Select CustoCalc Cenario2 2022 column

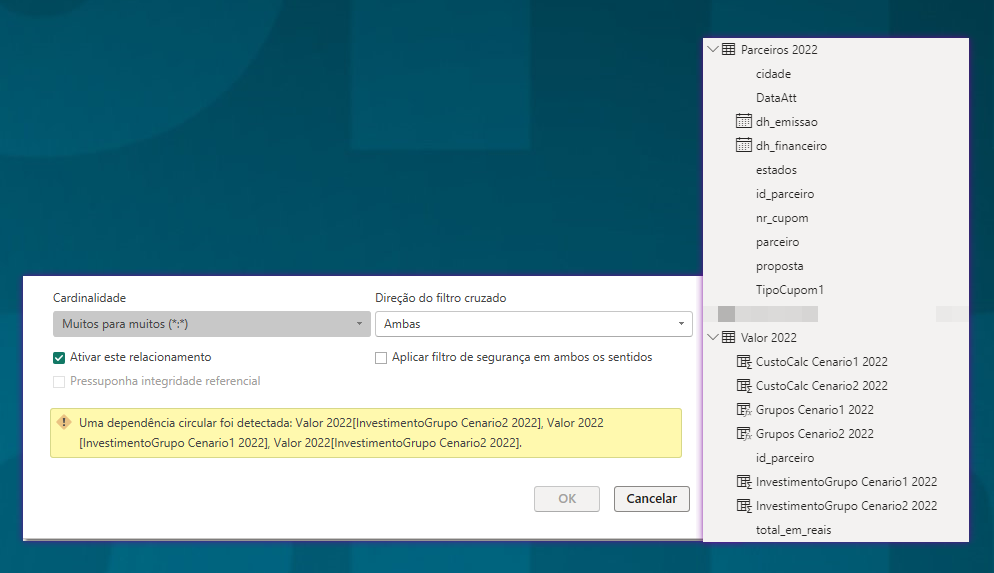tap(822, 386)
